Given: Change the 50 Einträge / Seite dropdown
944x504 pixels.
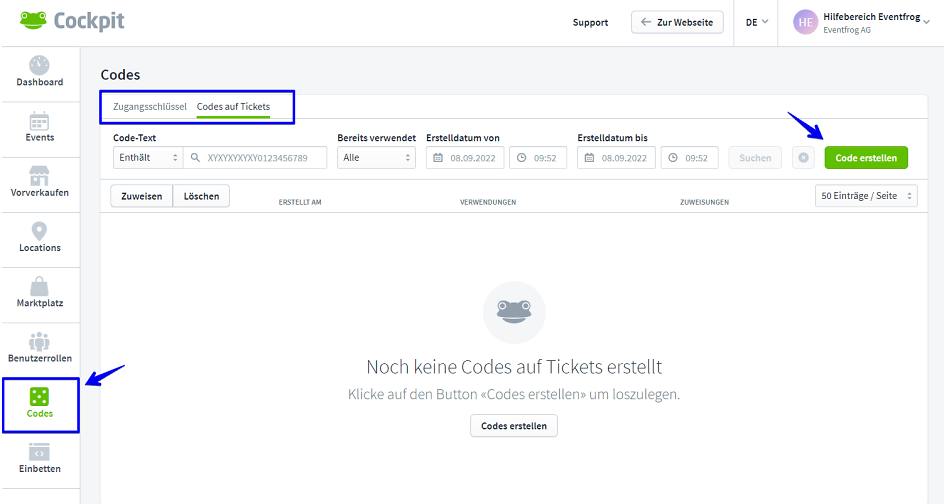Looking at the screenshot, I should [x=866, y=196].
